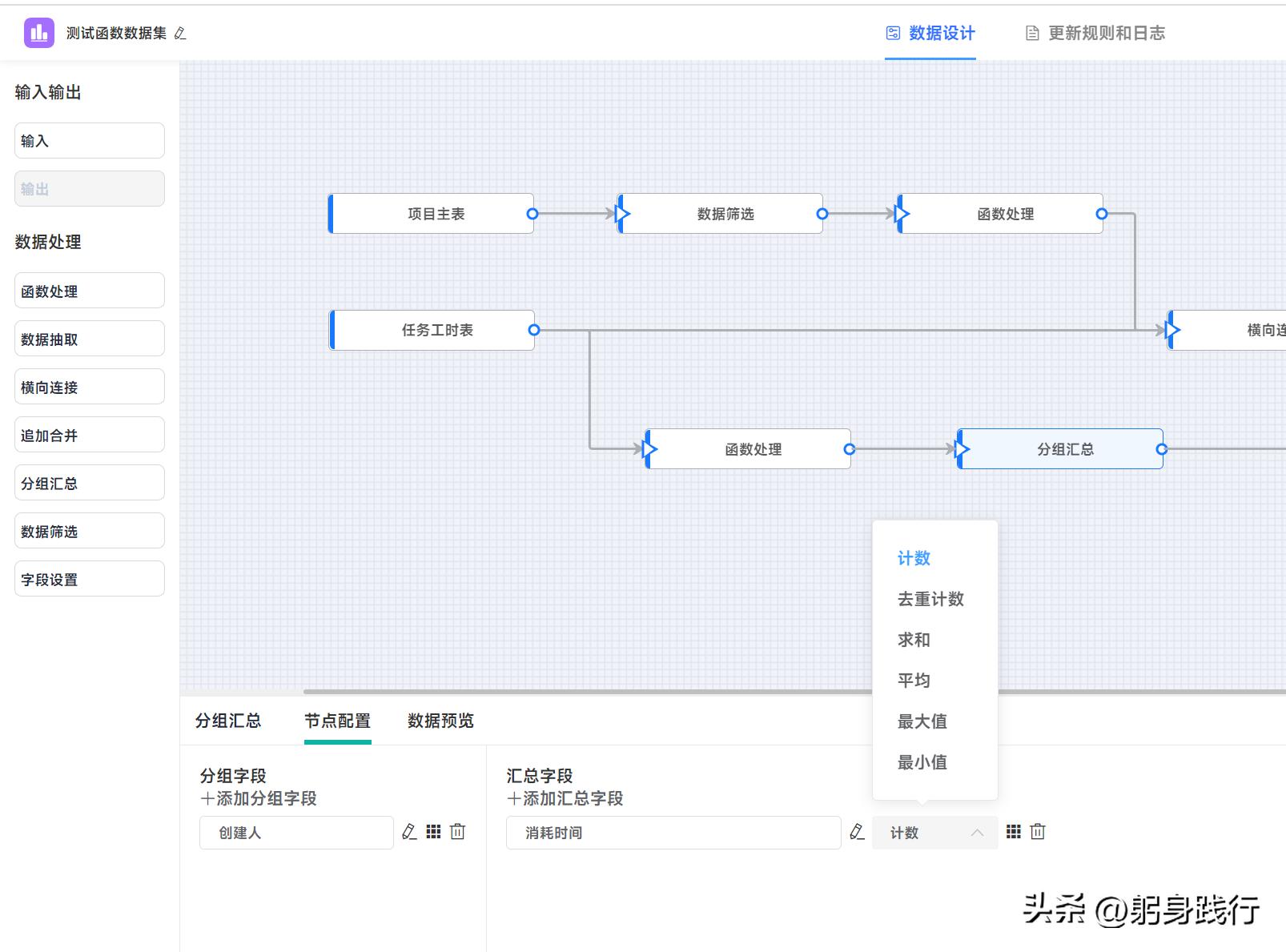Delete the 创建人 grouping field

(458, 832)
